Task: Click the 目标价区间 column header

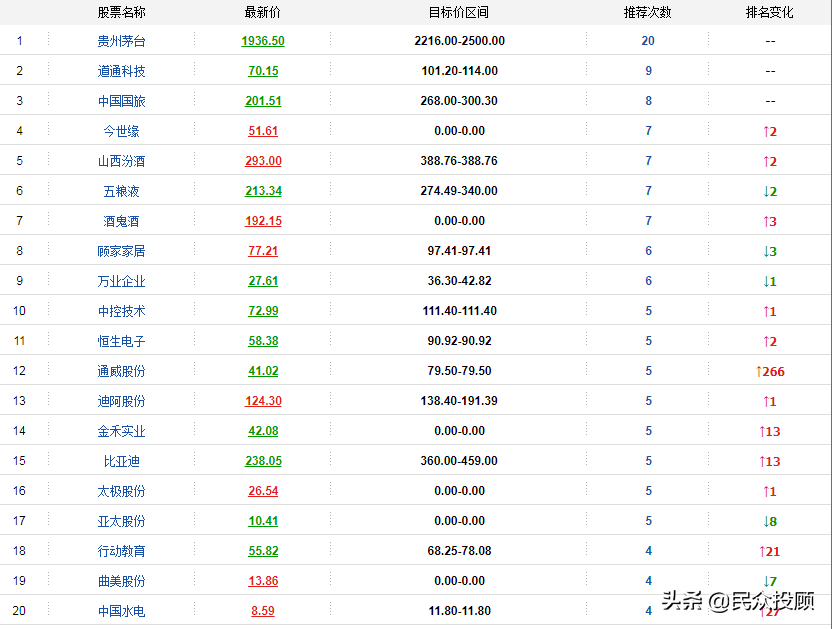Action: pyautogui.click(x=459, y=12)
